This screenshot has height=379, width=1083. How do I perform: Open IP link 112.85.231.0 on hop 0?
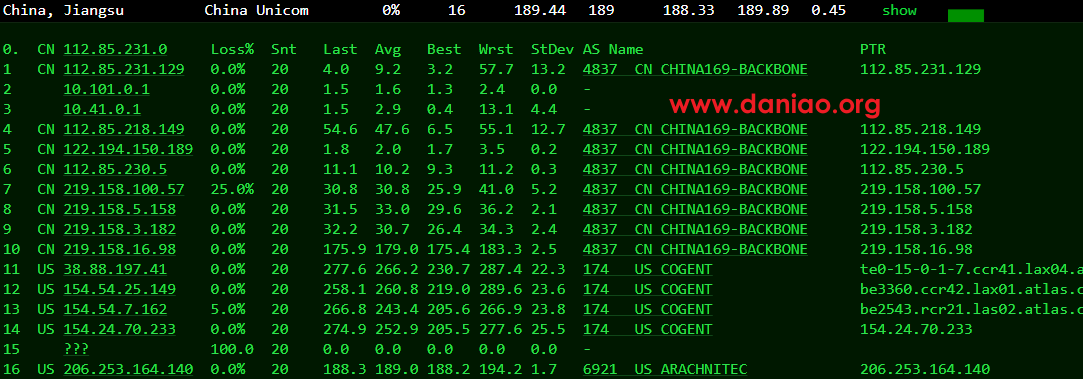[115, 50]
